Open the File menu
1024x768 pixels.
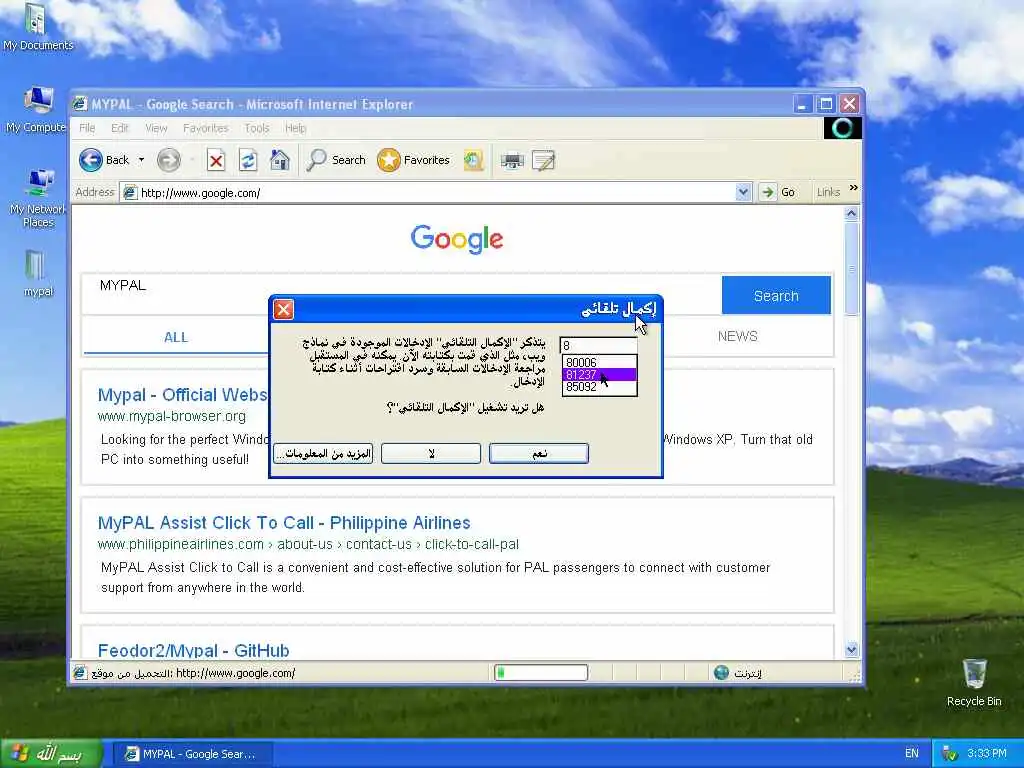[88, 128]
